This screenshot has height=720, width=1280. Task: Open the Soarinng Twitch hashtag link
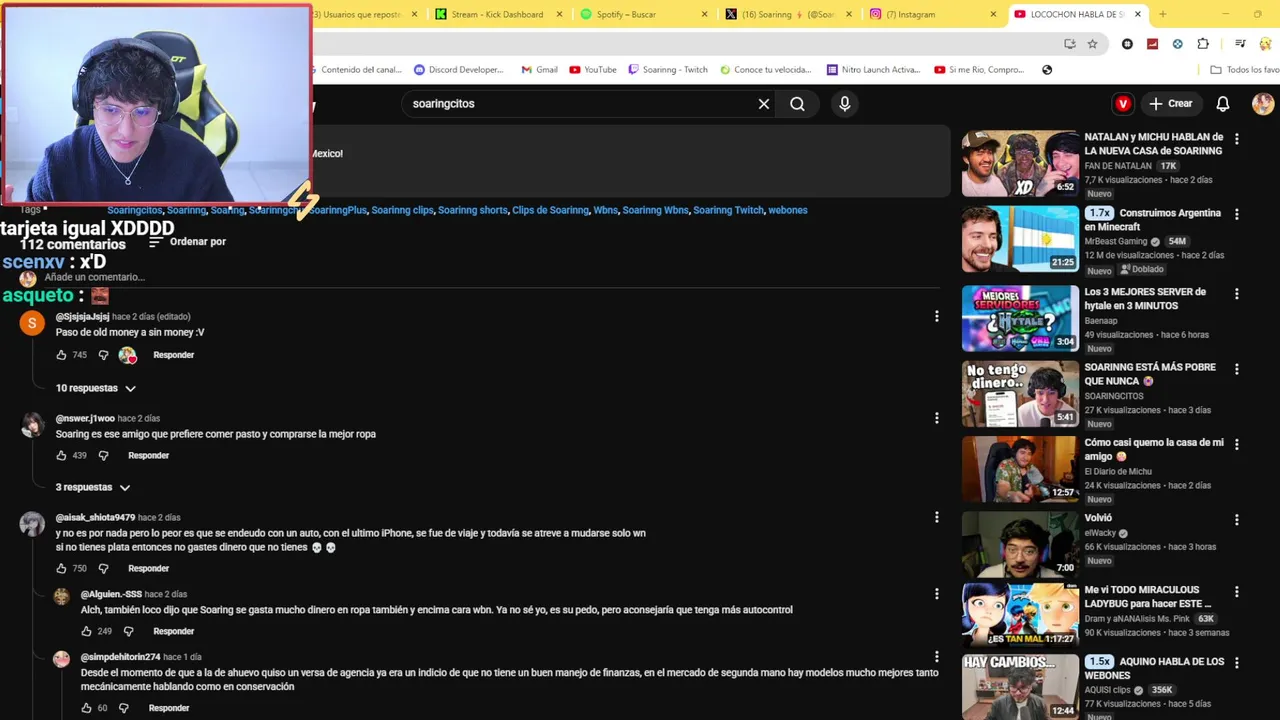pos(728,210)
